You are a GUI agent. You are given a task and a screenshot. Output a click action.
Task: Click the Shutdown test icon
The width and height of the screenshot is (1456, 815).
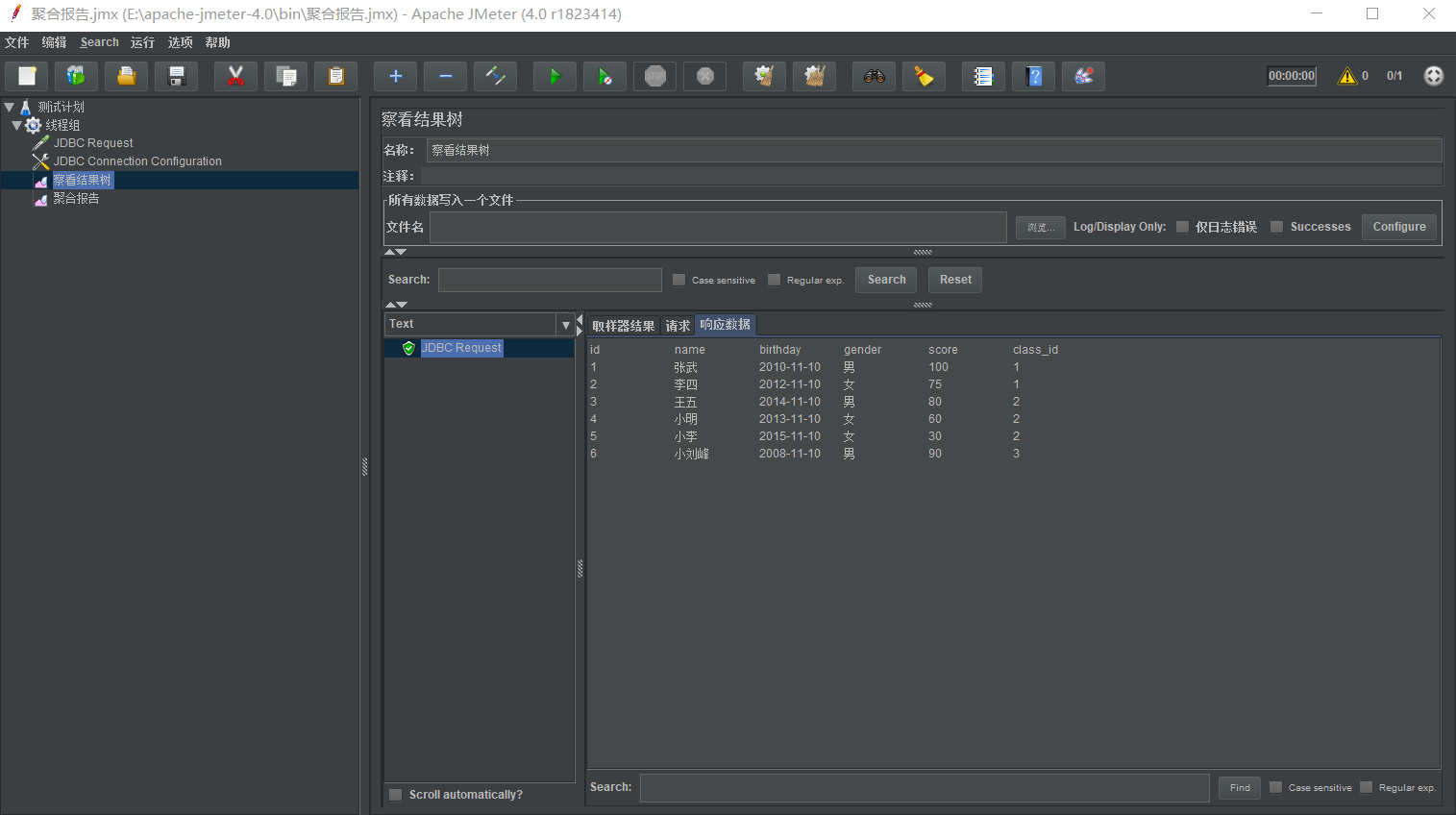click(x=705, y=76)
